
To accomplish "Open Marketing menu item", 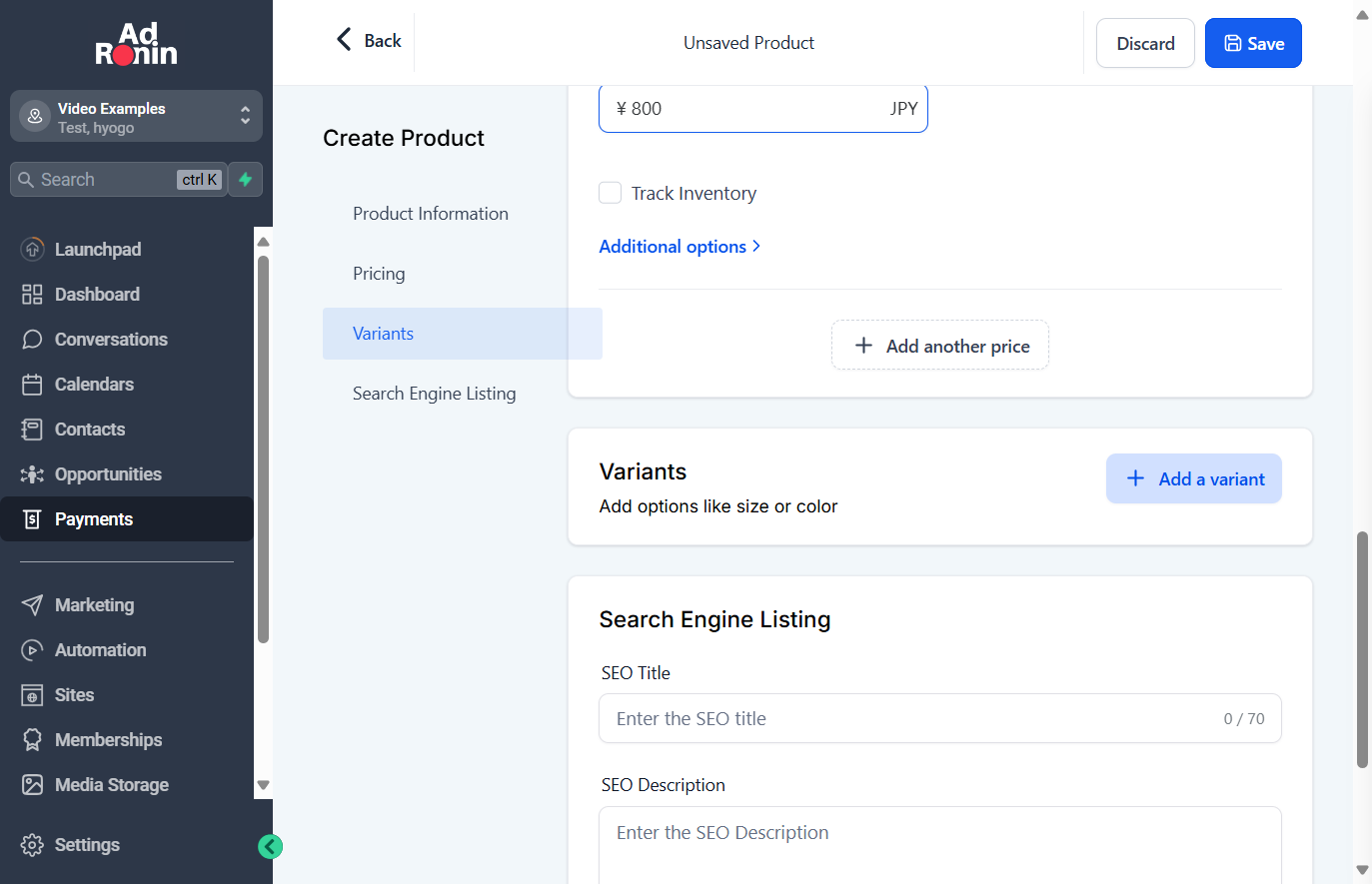I will pos(126,604).
